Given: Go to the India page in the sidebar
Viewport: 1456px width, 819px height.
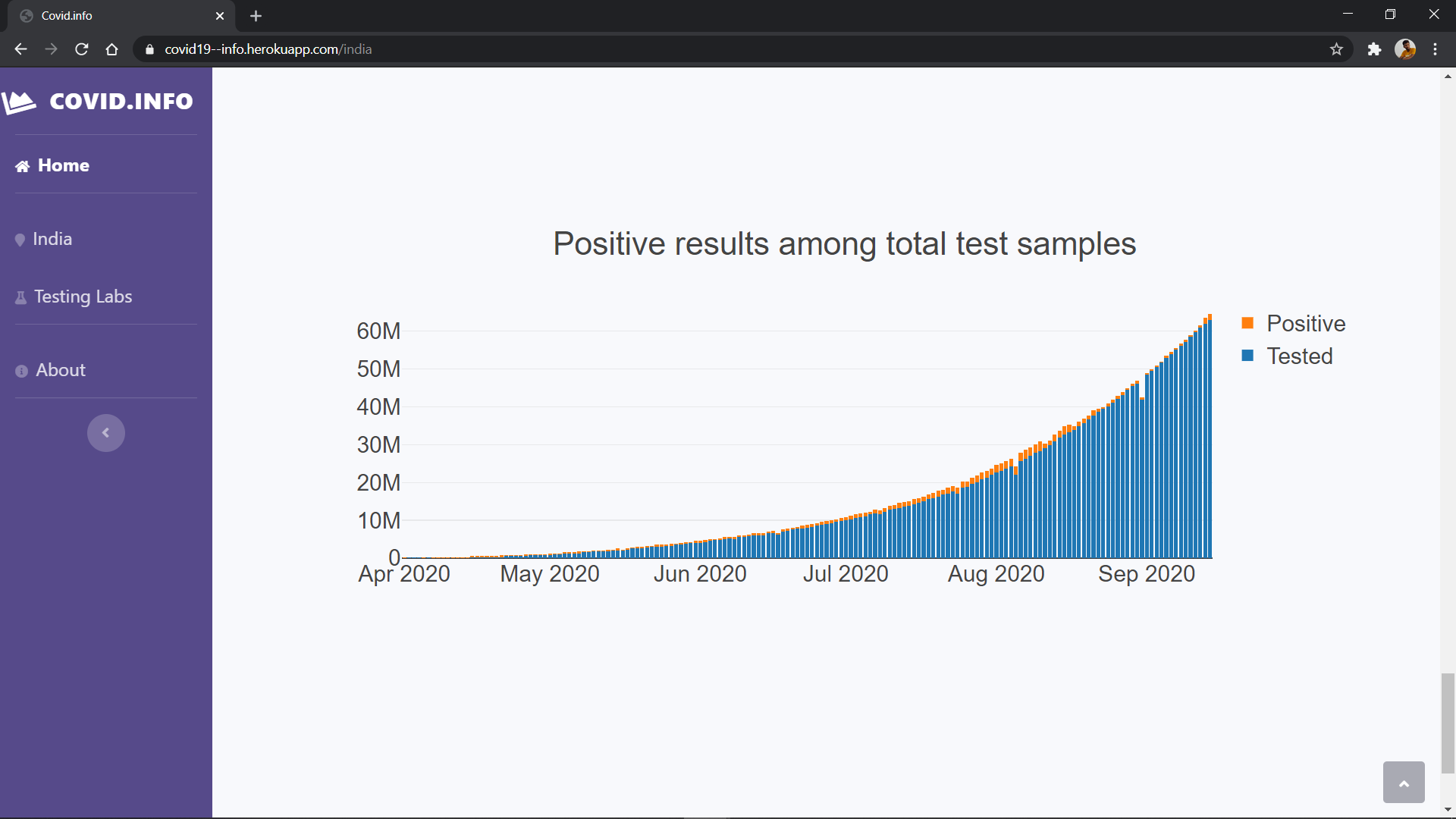Looking at the screenshot, I should click(x=52, y=239).
